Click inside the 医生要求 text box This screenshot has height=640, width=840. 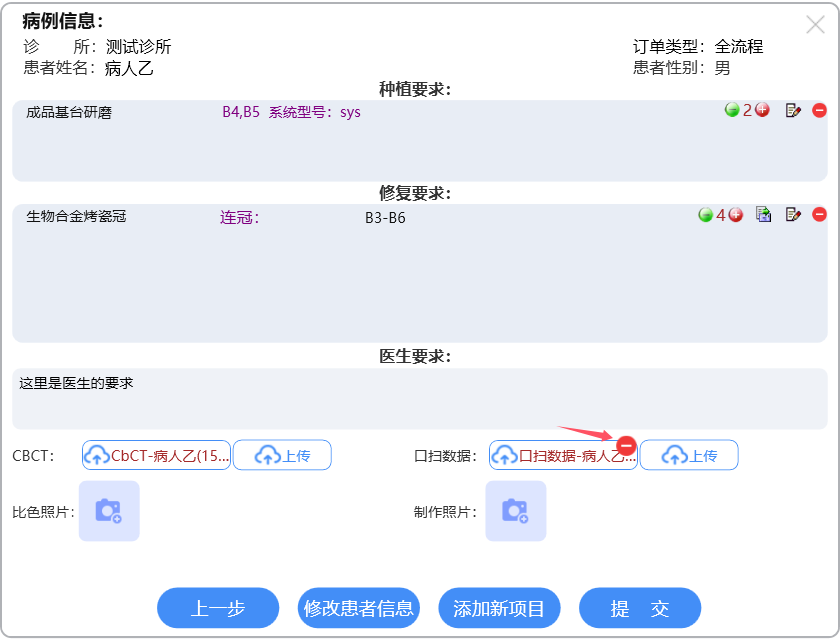pos(420,398)
